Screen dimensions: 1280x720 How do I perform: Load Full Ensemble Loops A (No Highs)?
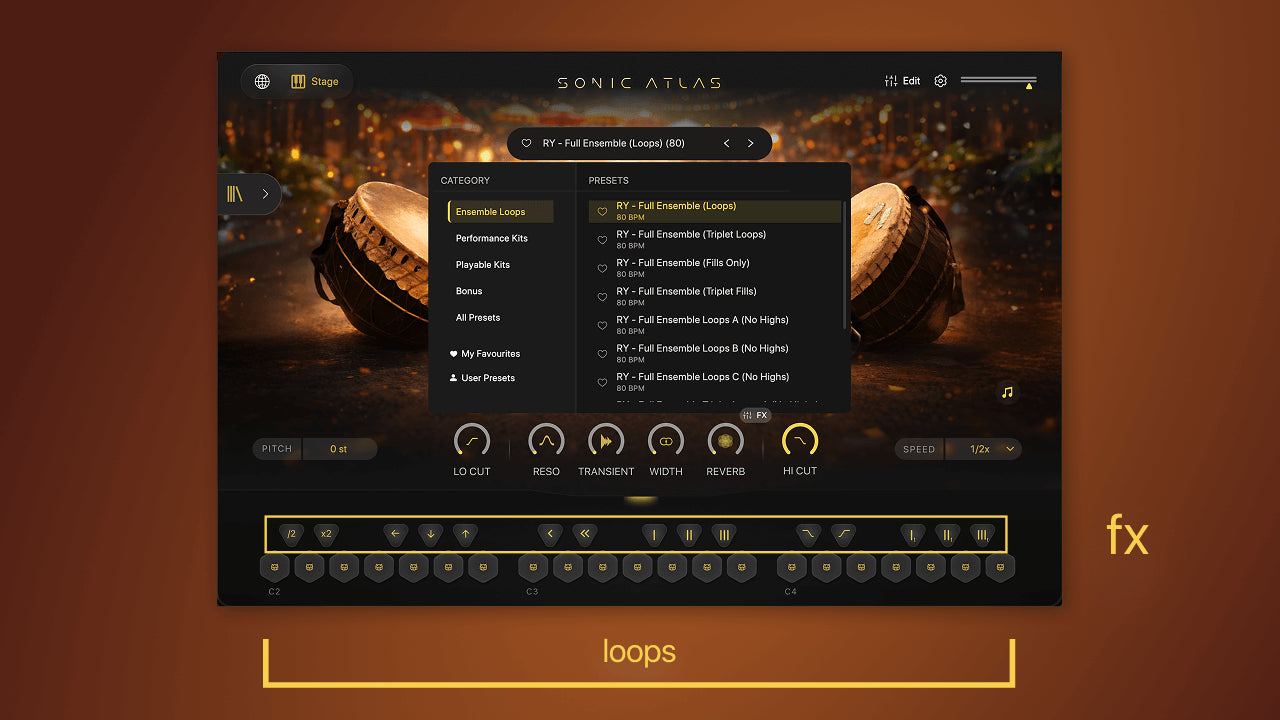coord(715,325)
